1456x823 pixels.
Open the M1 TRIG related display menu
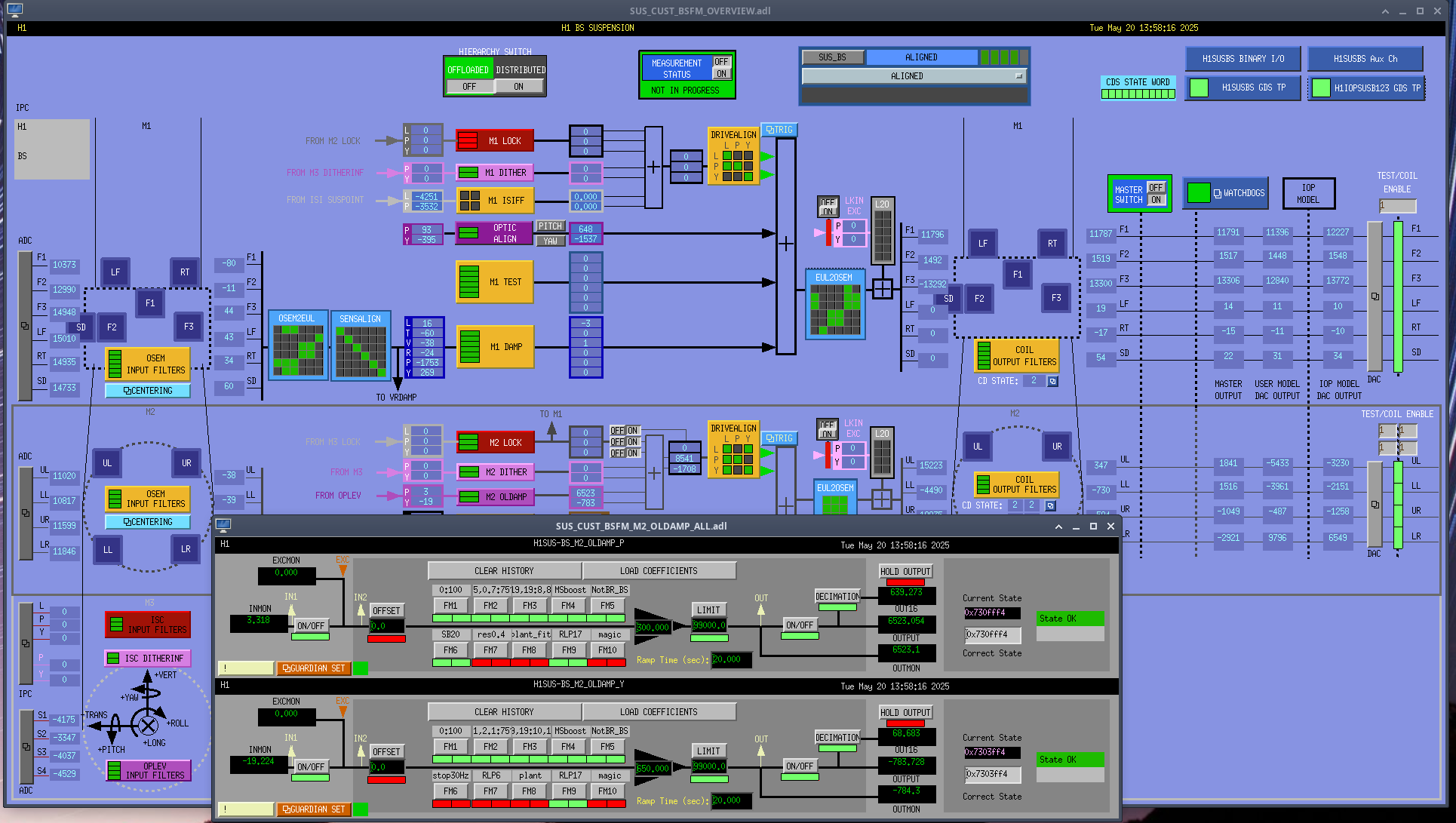coord(779,130)
